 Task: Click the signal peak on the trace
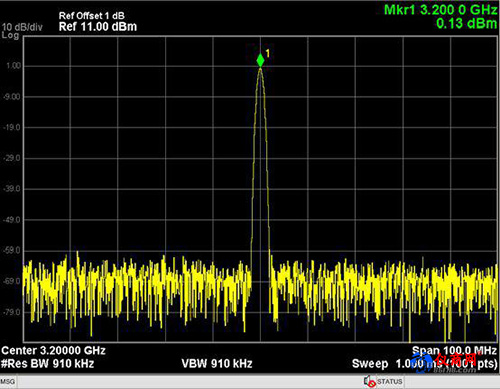(x=260, y=69)
